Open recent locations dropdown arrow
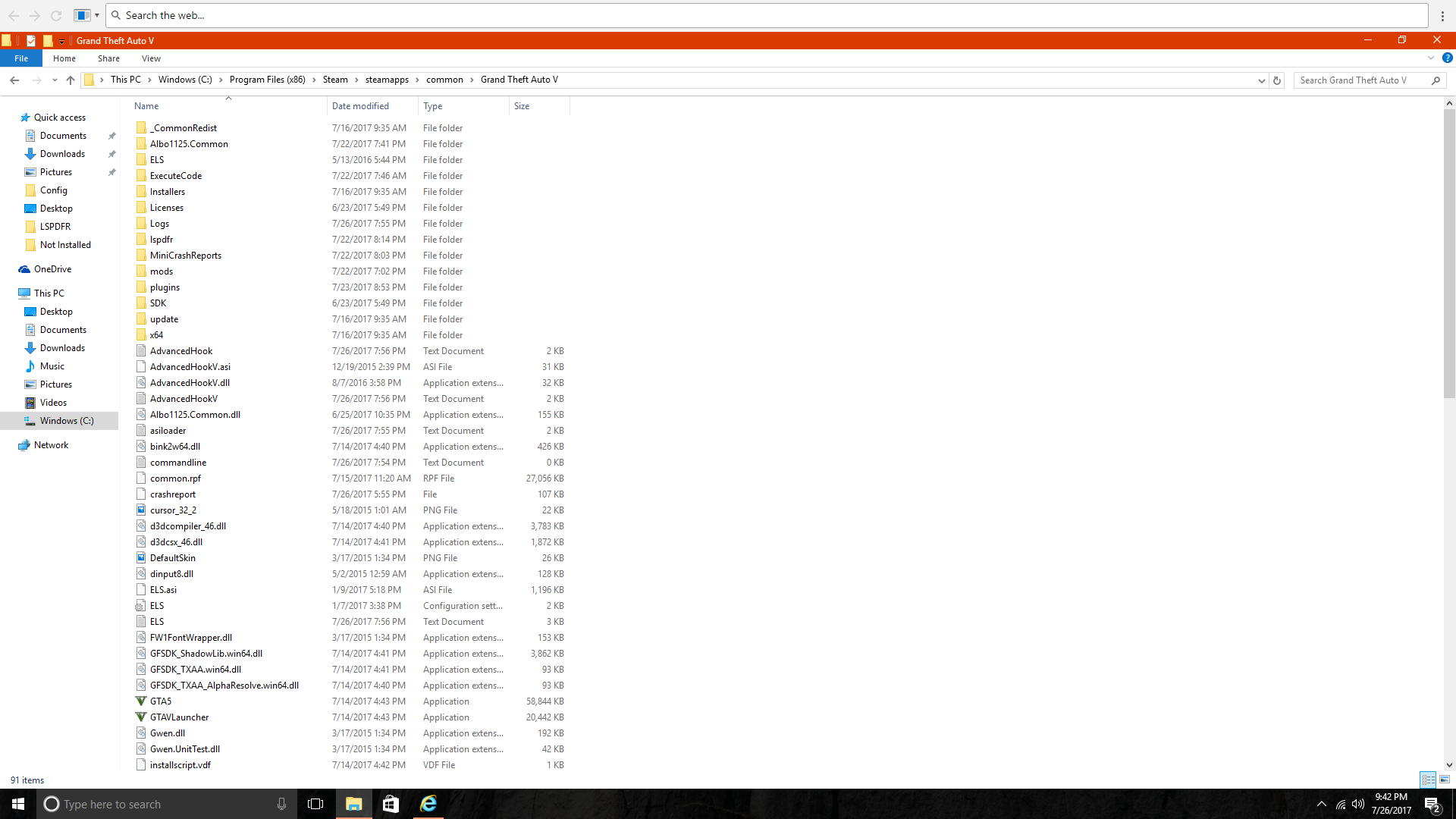Screen dimensions: 1456x819 tap(55, 80)
